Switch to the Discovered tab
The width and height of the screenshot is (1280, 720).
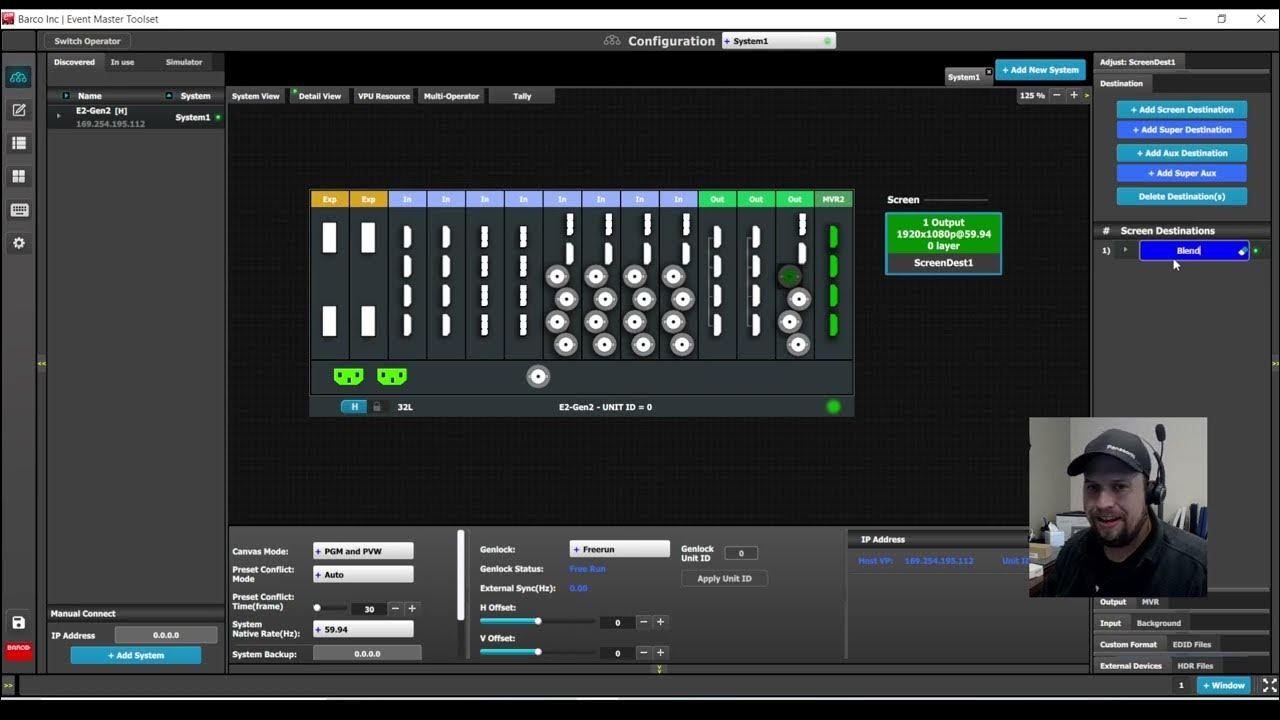click(x=74, y=62)
